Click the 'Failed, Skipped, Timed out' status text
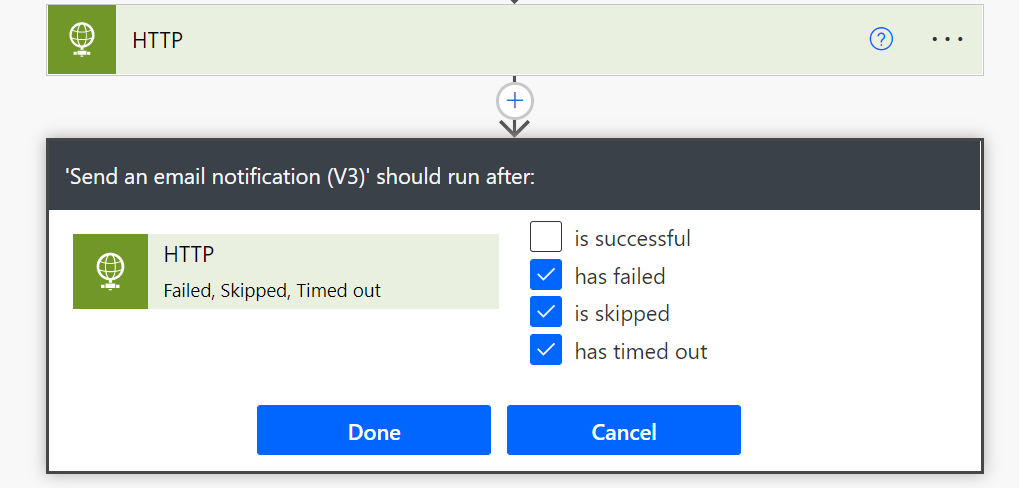The height and width of the screenshot is (488, 1019). click(272, 291)
